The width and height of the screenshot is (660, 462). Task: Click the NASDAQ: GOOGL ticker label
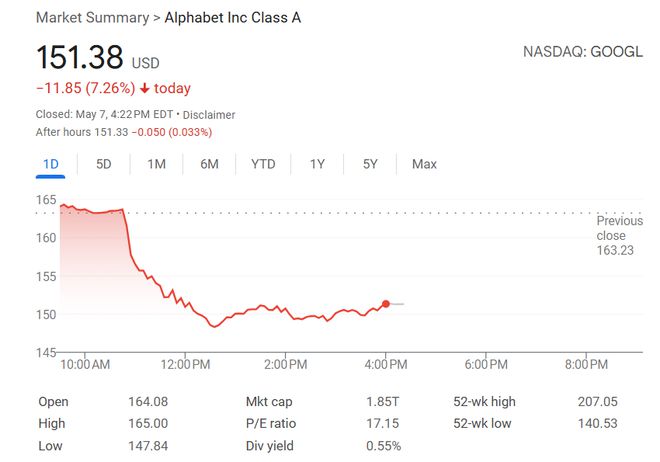coord(583,52)
